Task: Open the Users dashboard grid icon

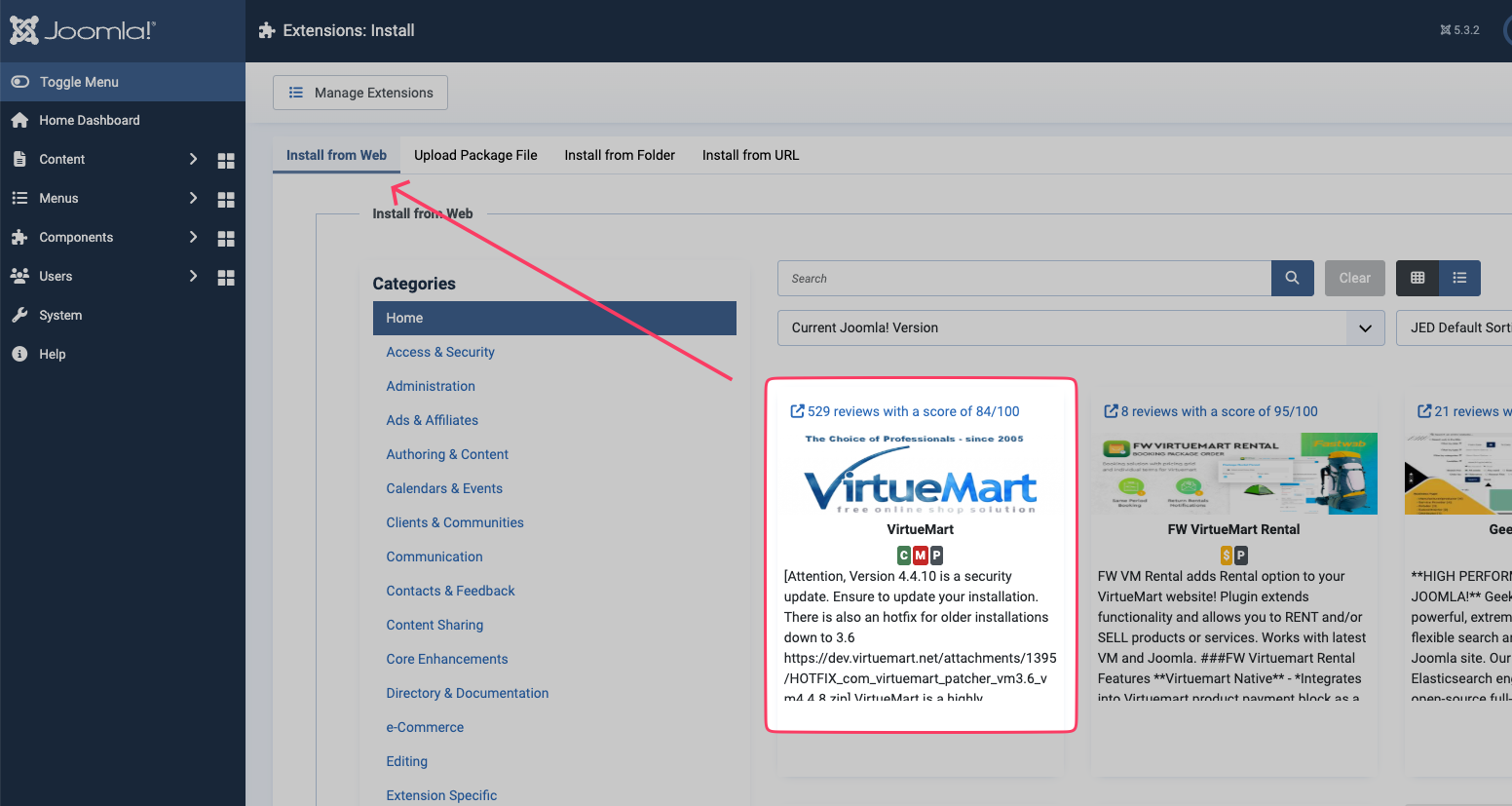Action: (226, 278)
